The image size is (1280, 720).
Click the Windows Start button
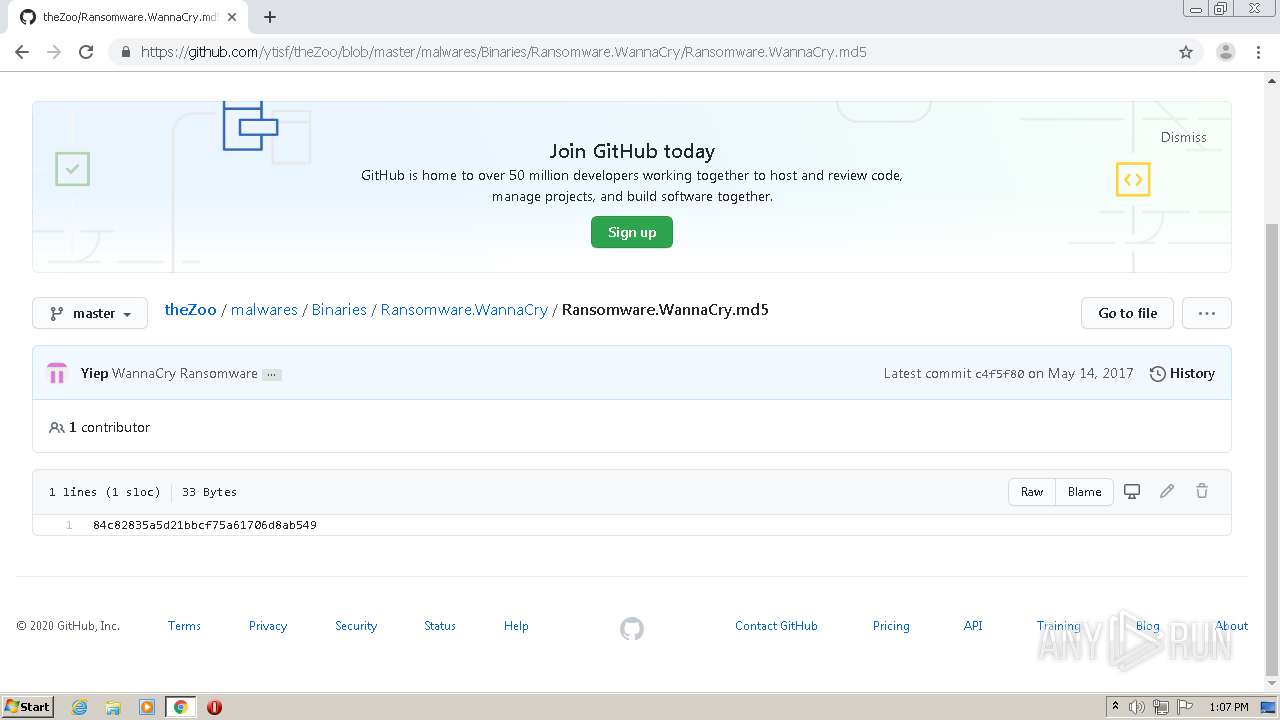pyautogui.click(x=28, y=707)
